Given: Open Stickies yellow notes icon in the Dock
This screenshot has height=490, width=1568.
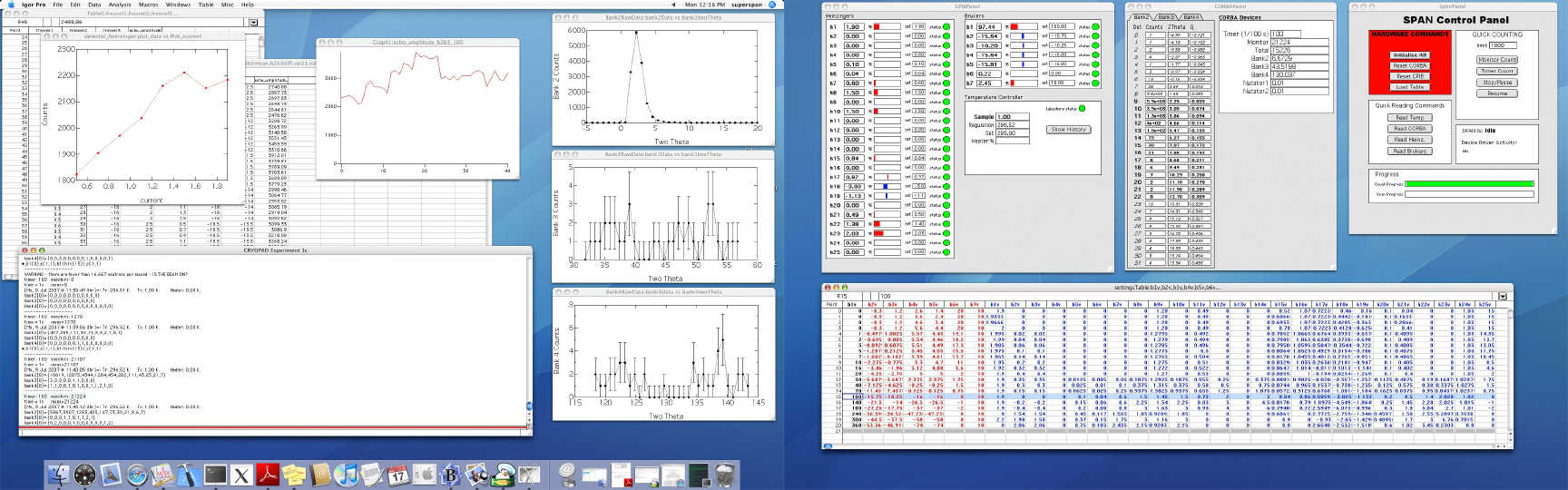Looking at the screenshot, I should click(294, 474).
